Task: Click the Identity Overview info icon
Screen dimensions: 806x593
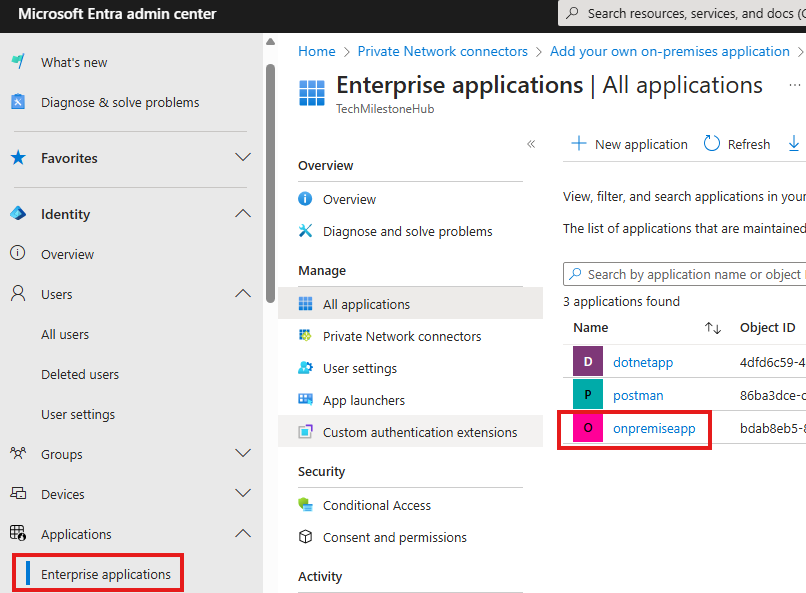Action: tap(17, 253)
